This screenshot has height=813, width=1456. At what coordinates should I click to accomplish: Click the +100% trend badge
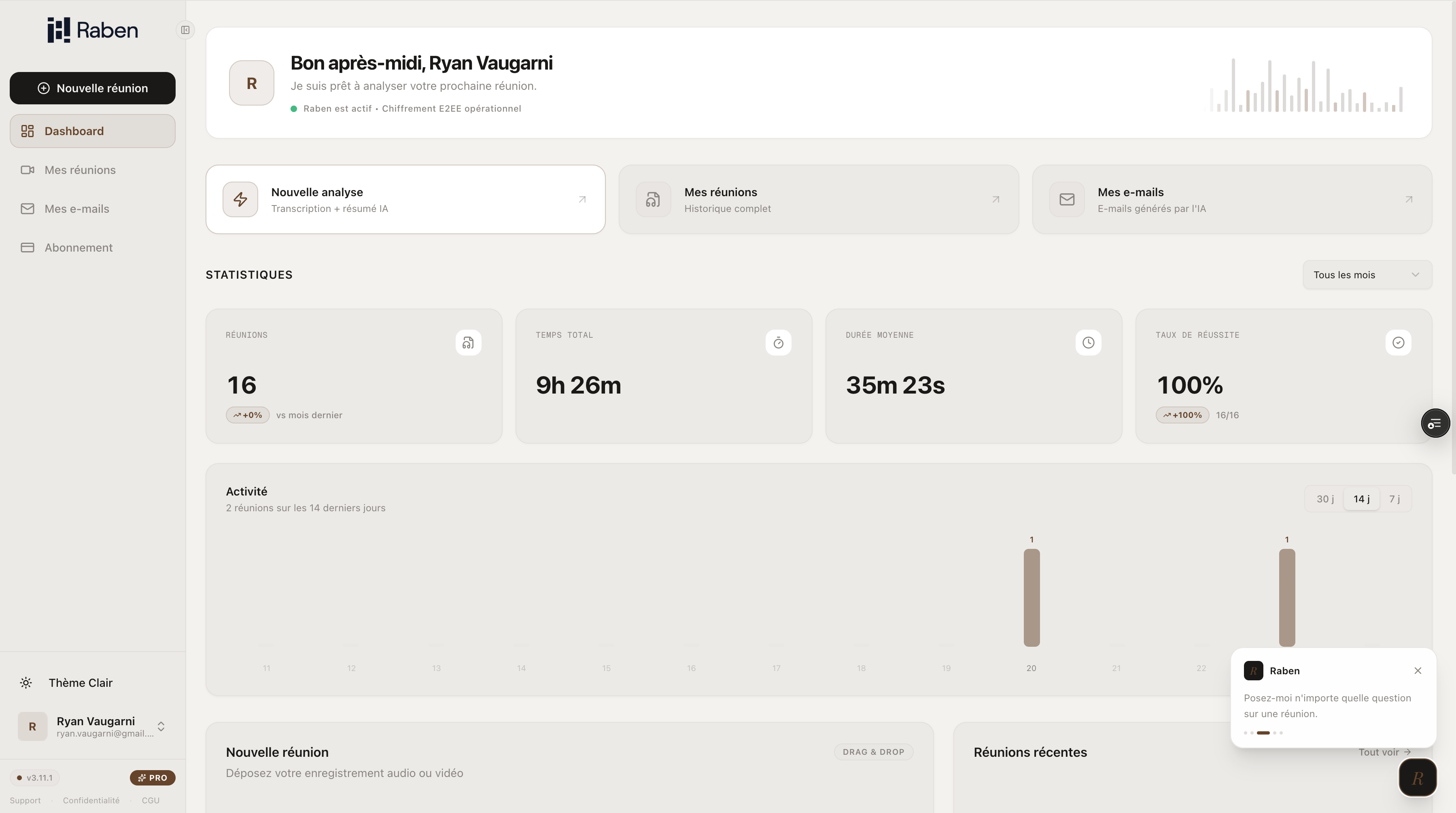pos(1182,415)
